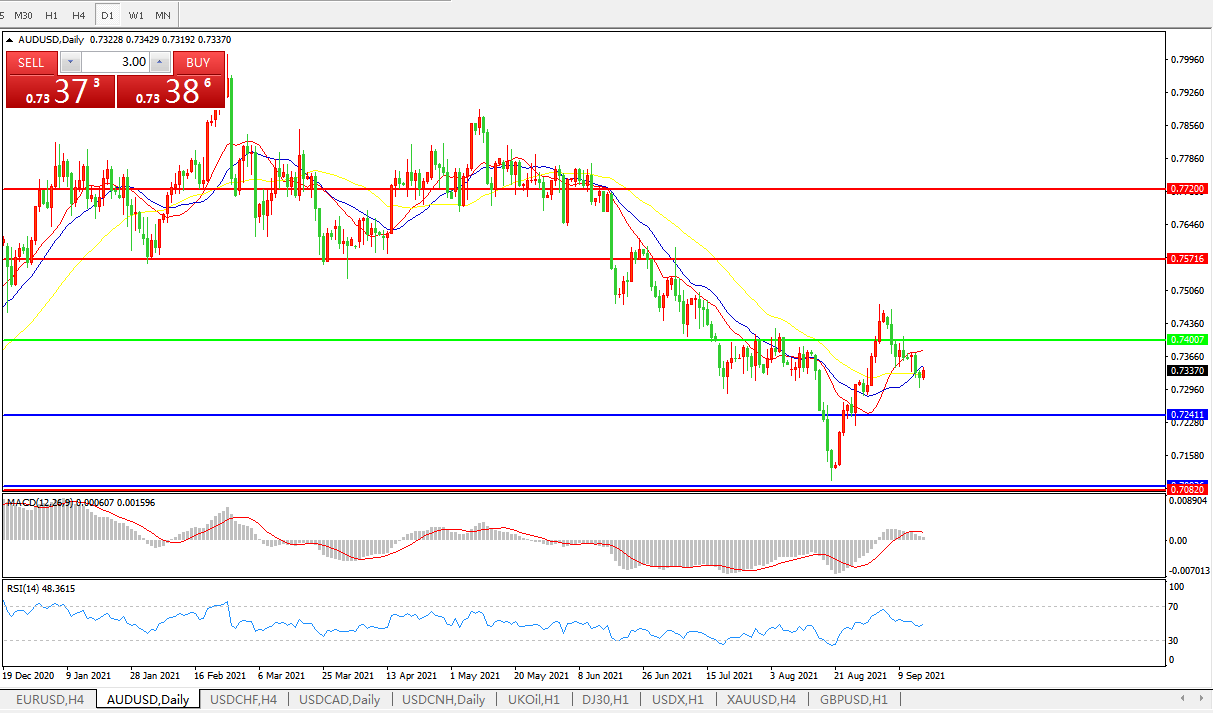Decrease trade volume with down arrow
This screenshot has width=1213, height=713.
[x=70, y=62]
